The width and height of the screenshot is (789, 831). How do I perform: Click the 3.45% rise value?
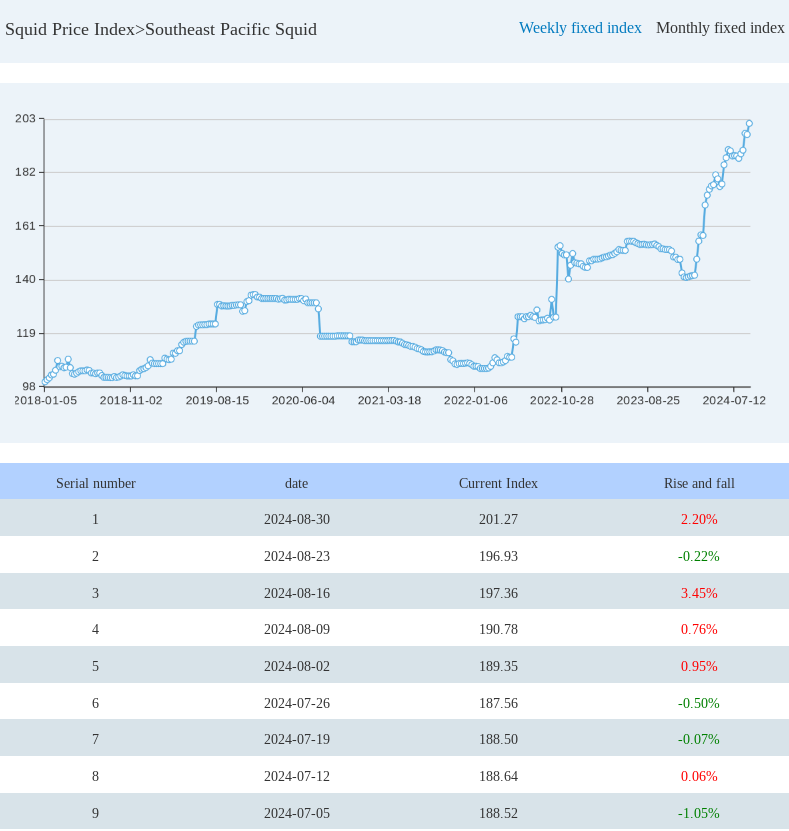[699, 593]
